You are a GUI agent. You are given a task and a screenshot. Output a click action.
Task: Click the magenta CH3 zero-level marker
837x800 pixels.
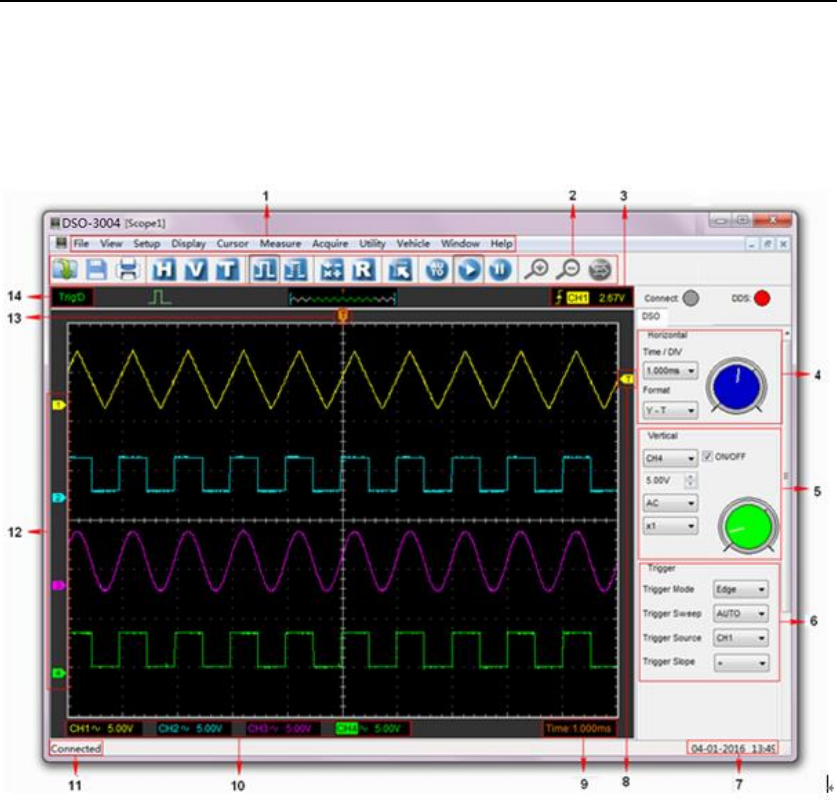[59, 585]
